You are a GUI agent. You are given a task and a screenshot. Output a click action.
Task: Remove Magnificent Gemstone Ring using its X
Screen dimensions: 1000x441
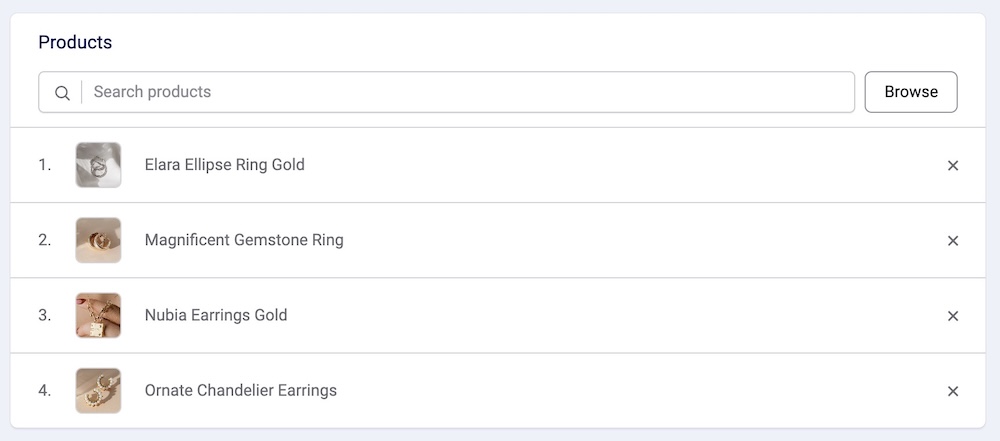[x=953, y=241]
